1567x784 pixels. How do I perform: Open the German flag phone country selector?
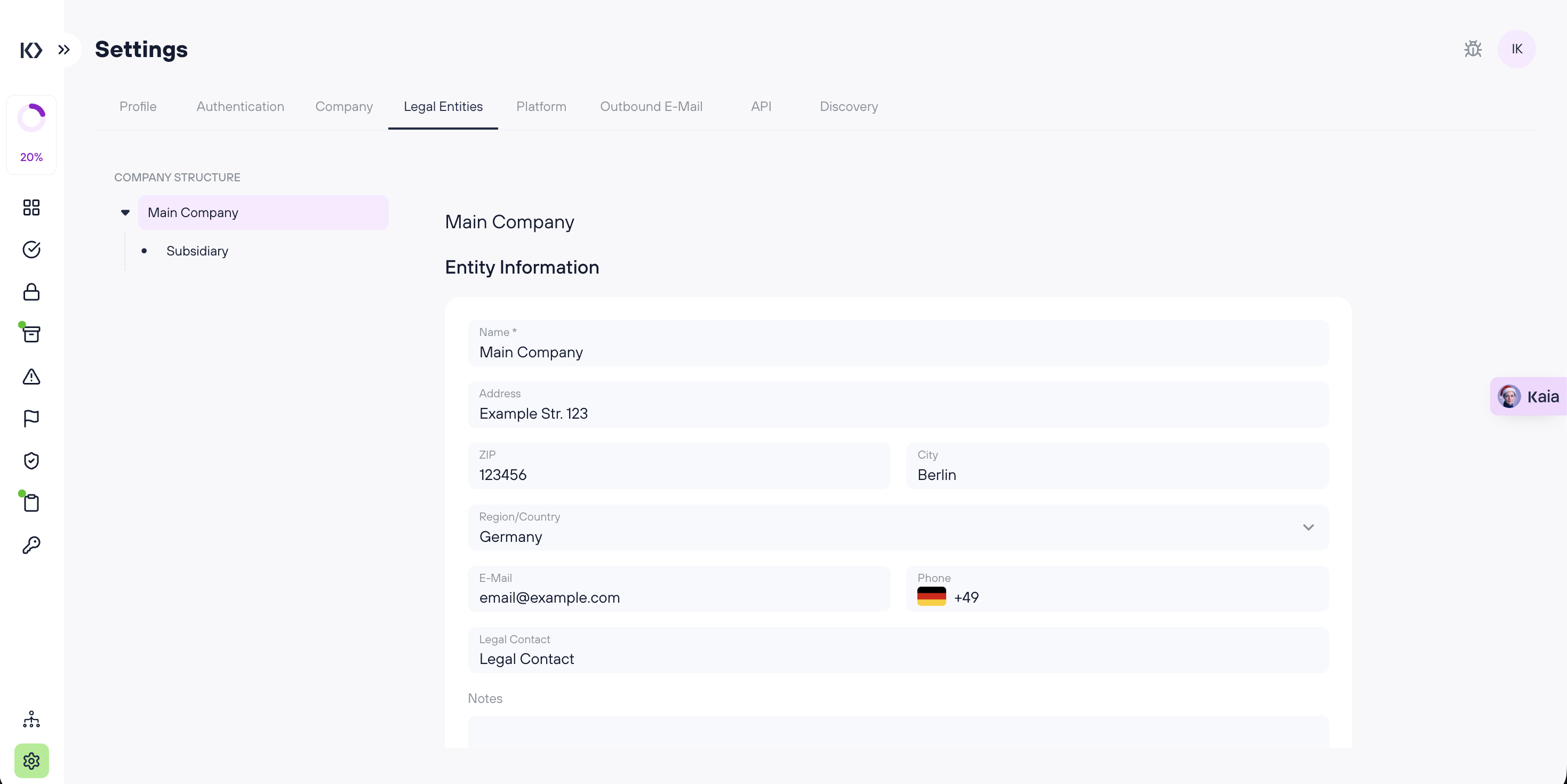[931, 597]
